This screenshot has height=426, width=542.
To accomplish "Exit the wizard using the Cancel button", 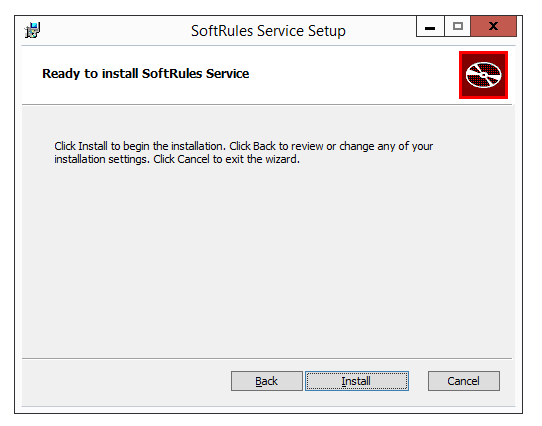I will point(464,381).
